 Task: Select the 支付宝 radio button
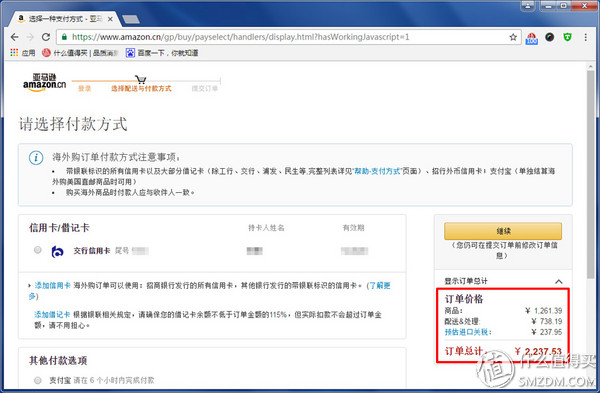tap(38, 380)
